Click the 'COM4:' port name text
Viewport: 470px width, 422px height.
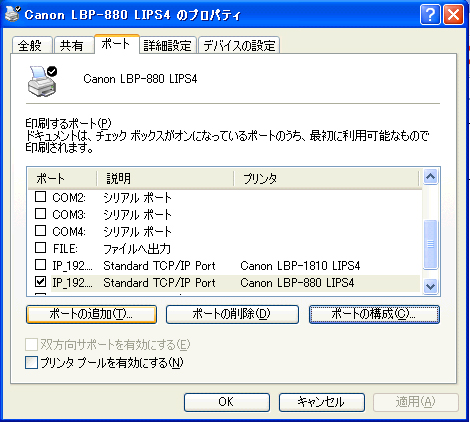pos(69,232)
